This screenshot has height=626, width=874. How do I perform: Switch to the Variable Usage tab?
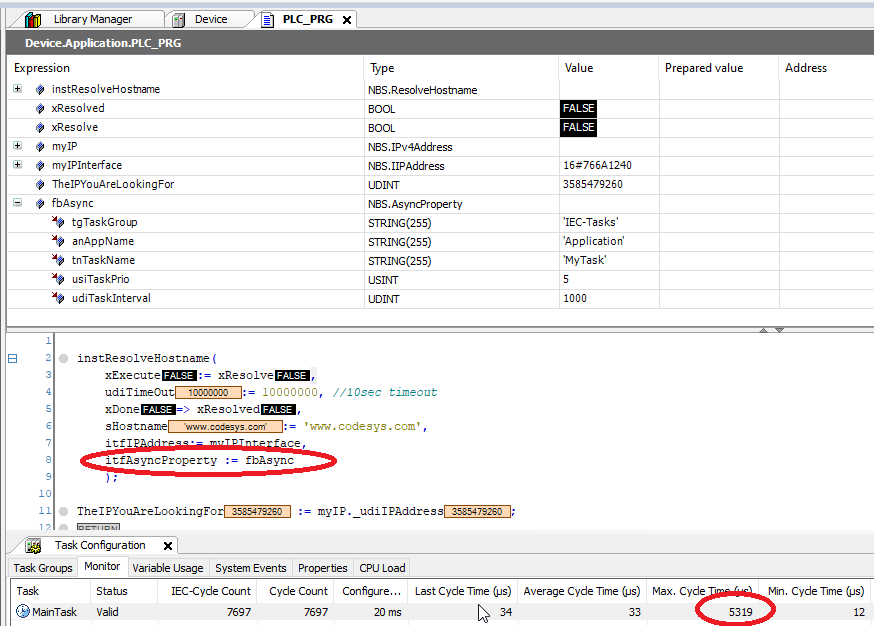tap(169, 568)
